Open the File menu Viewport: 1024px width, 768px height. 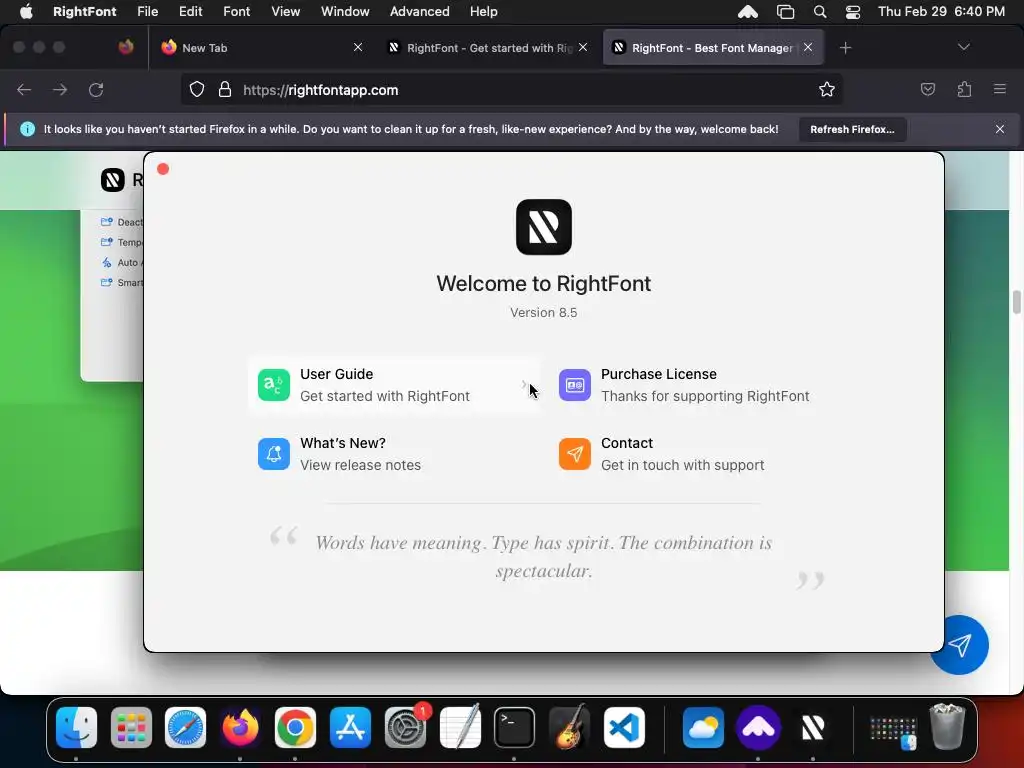pos(148,11)
